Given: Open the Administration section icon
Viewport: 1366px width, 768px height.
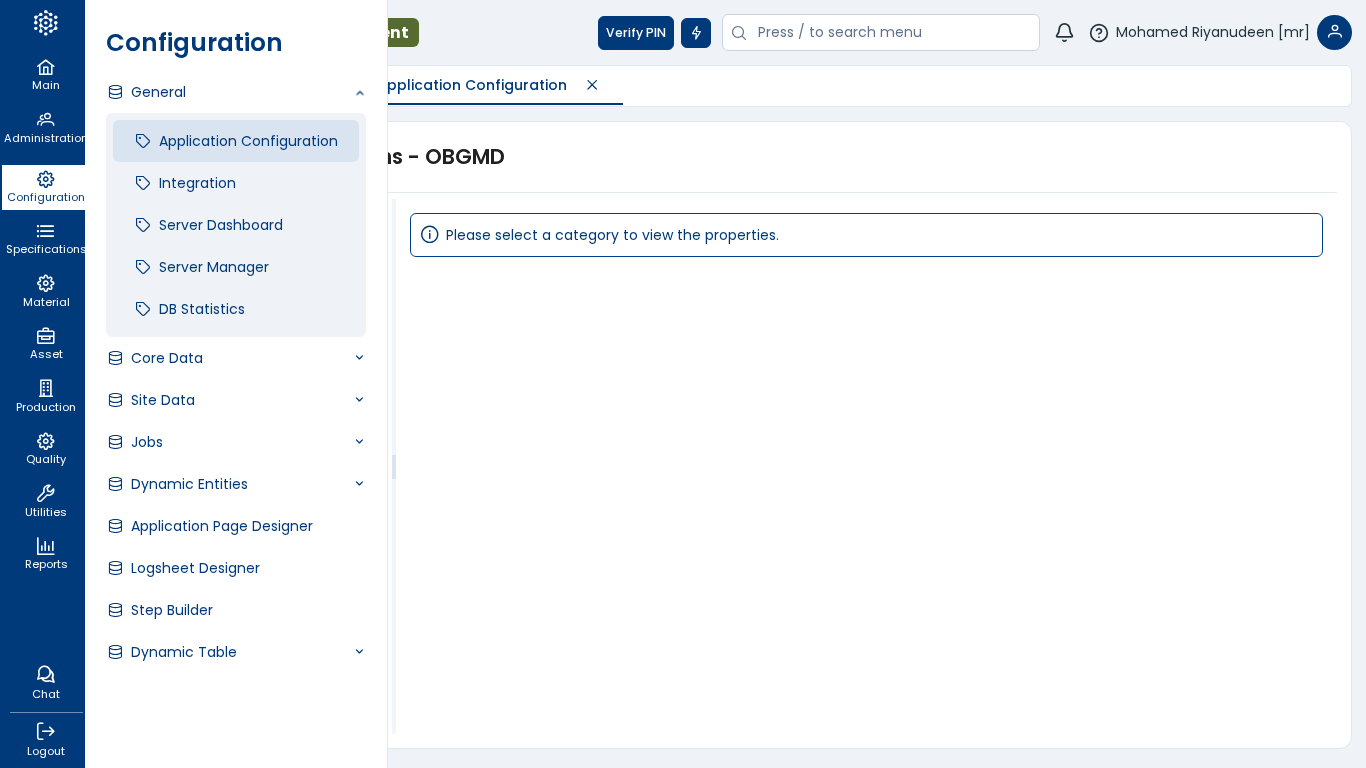Looking at the screenshot, I should (45, 120).
